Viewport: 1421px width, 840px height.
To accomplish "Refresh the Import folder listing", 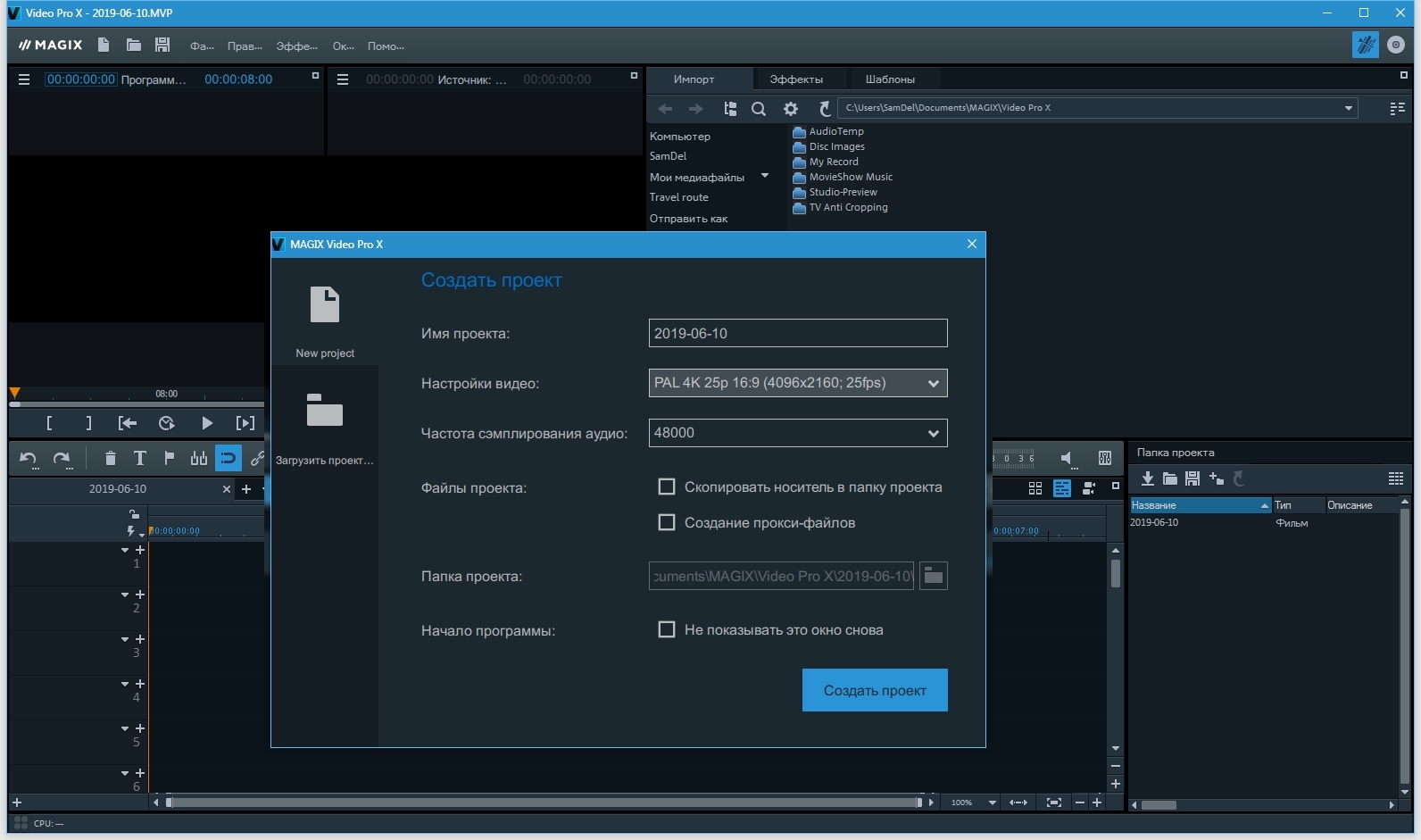I will (825, 109).
